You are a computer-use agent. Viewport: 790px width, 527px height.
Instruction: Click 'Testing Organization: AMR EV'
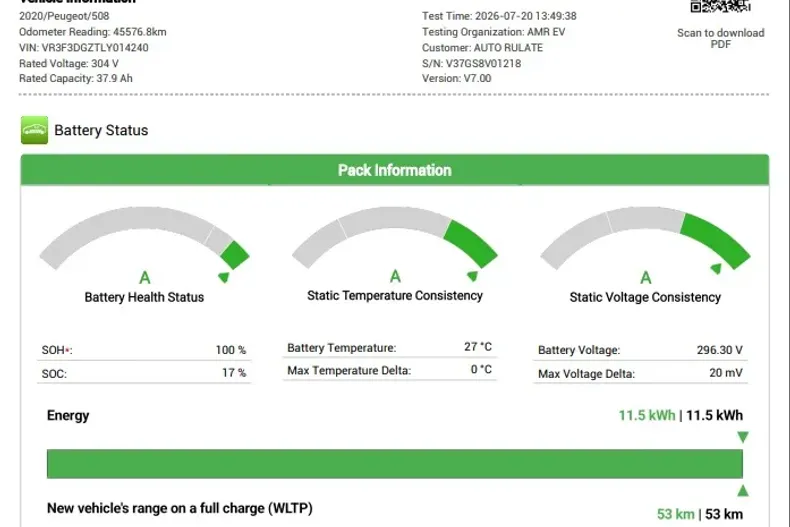494,32
